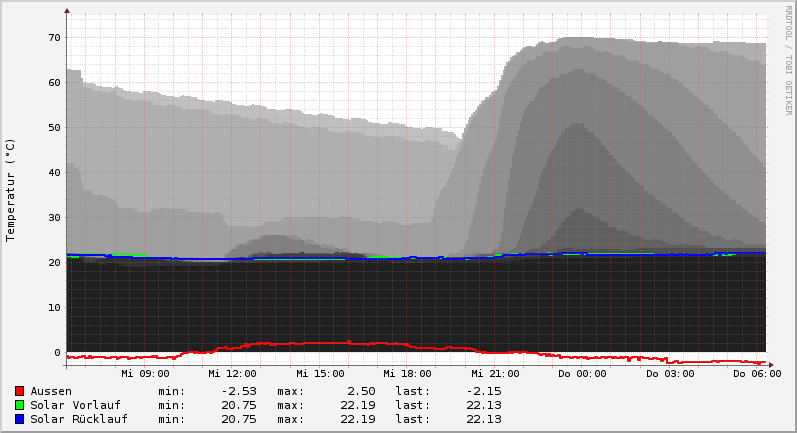Select the Solar Vorlauf legend label
Image resolution: width=797 pixels, height=433 pixels.
[75, 405]
